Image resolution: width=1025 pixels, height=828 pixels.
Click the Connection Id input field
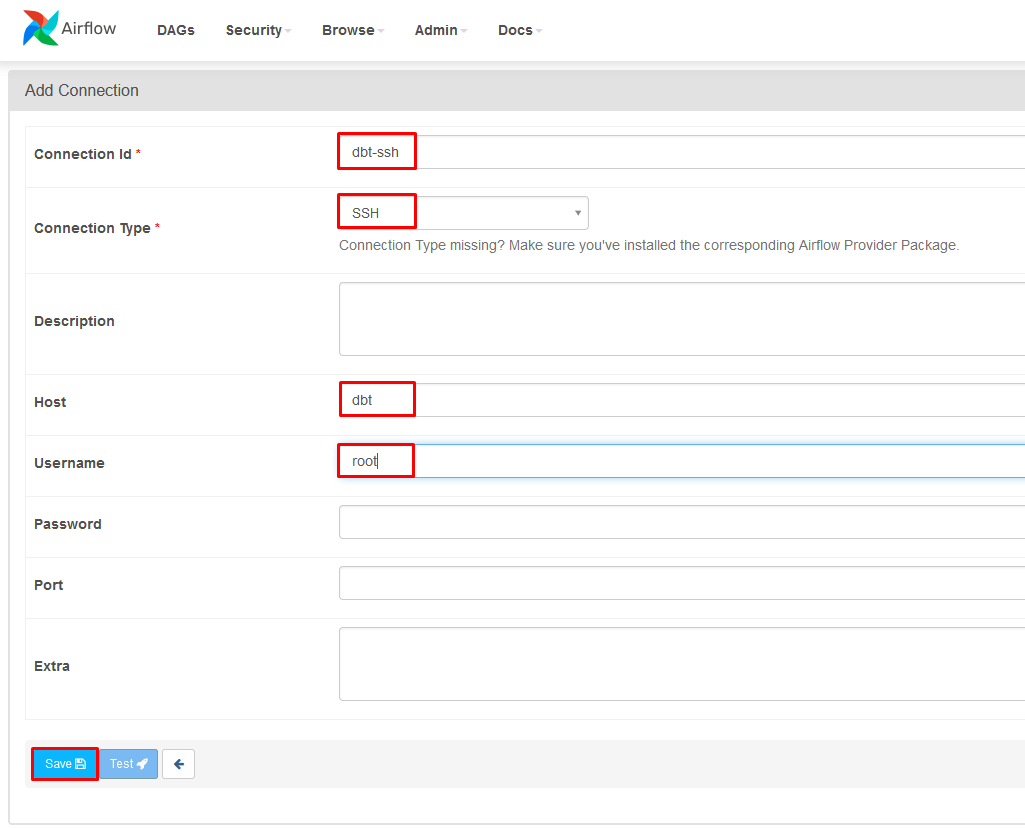[x=680, y=153]
